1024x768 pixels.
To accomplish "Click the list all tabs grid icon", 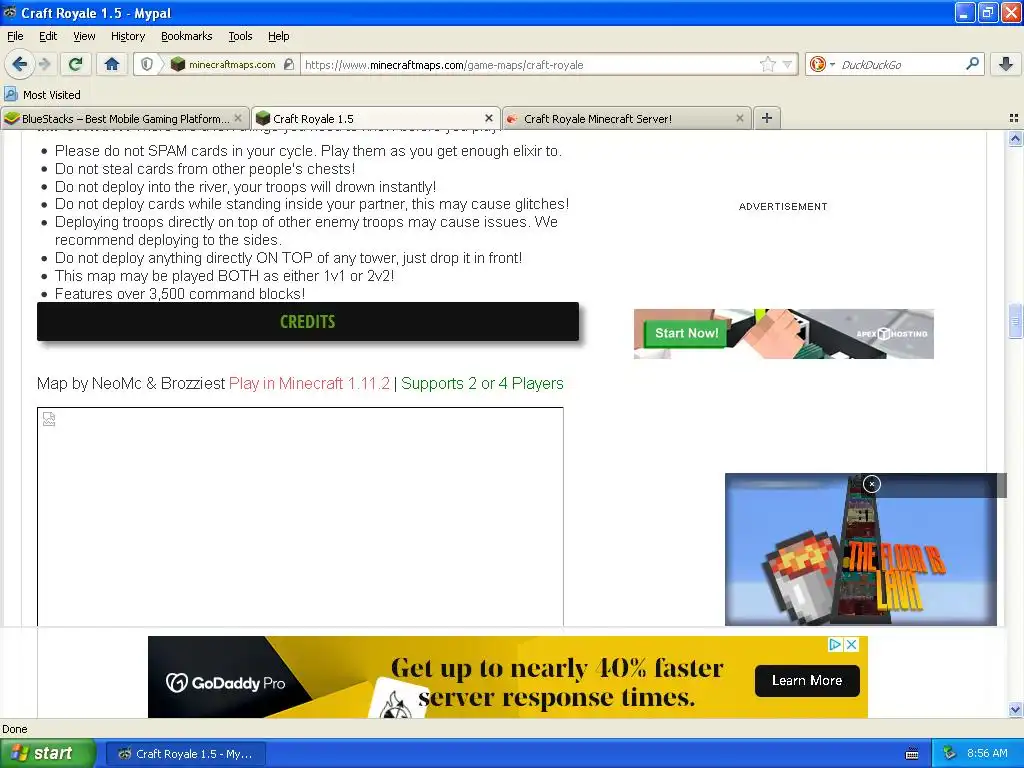I will pos(1014,118).
